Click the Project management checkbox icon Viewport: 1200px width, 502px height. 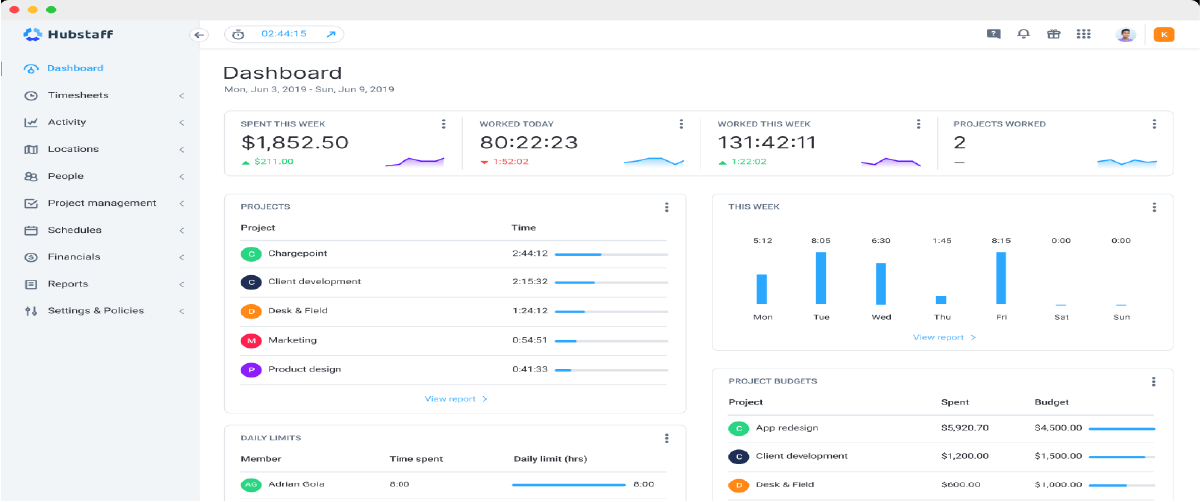coord(30,203)
